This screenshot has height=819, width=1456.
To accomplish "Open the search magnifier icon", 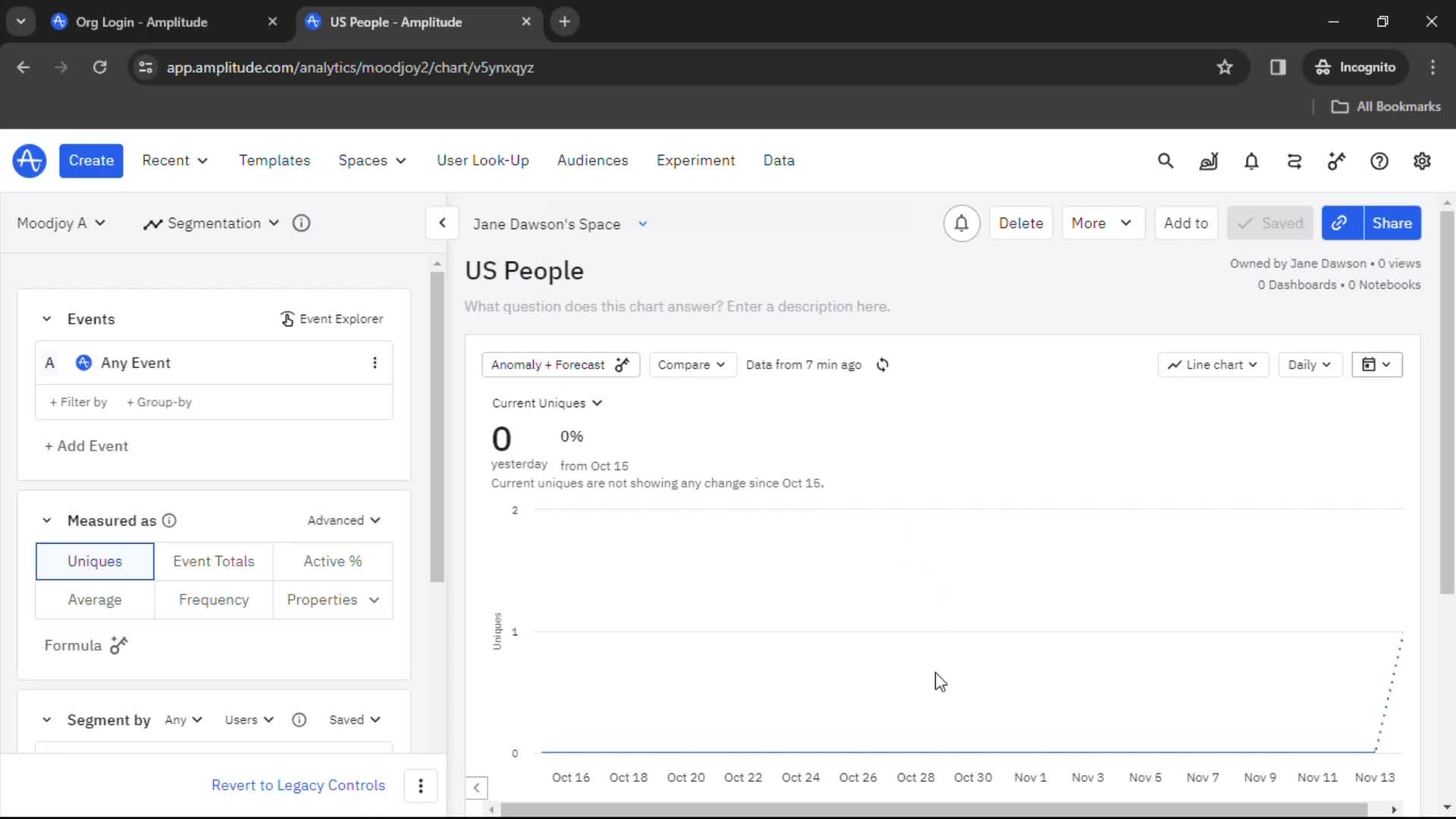I will pos(1166,161).
